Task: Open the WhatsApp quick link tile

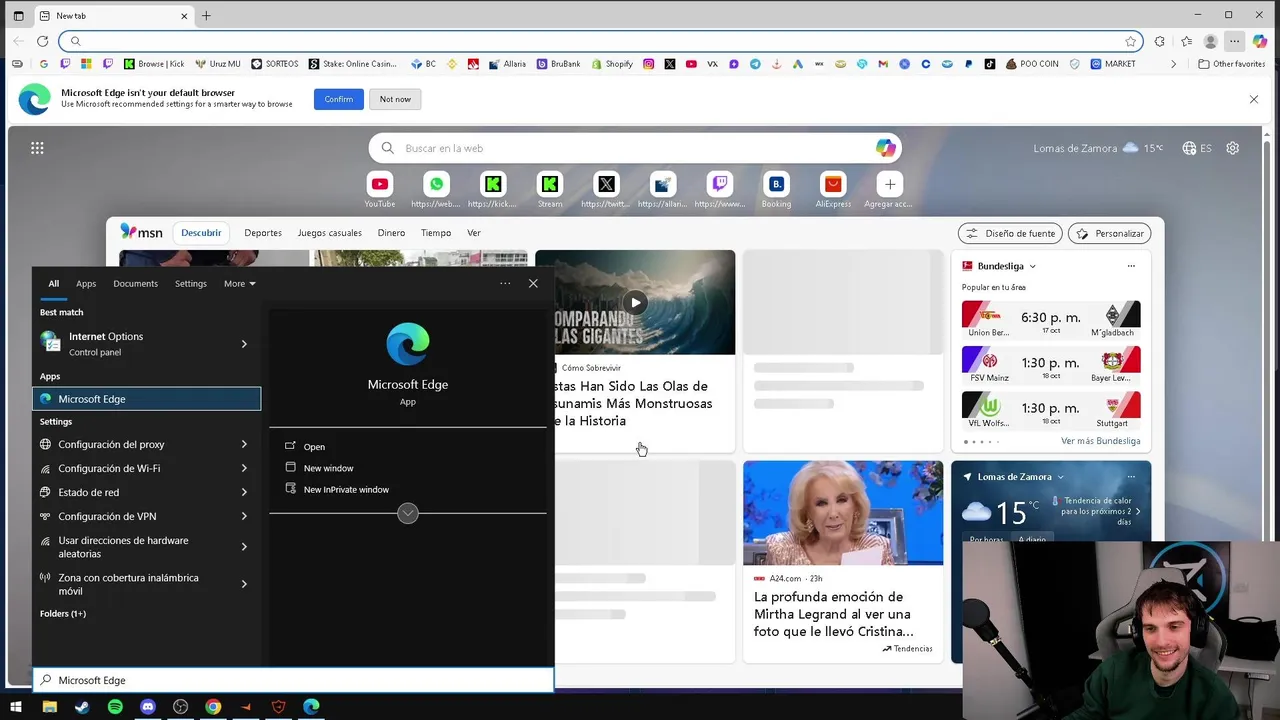Action: 436,188
